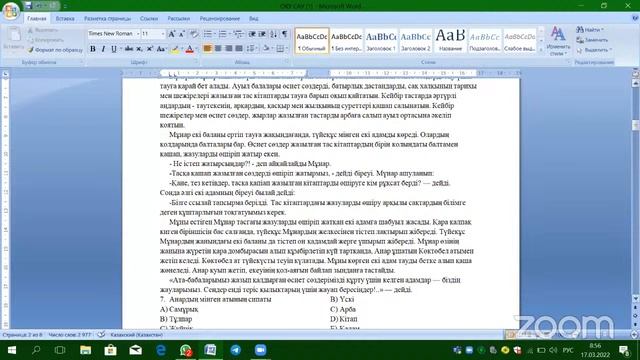This screenshot has height=360, width=640.
Task: Increase paragraph indent
Action: point(262,34)
